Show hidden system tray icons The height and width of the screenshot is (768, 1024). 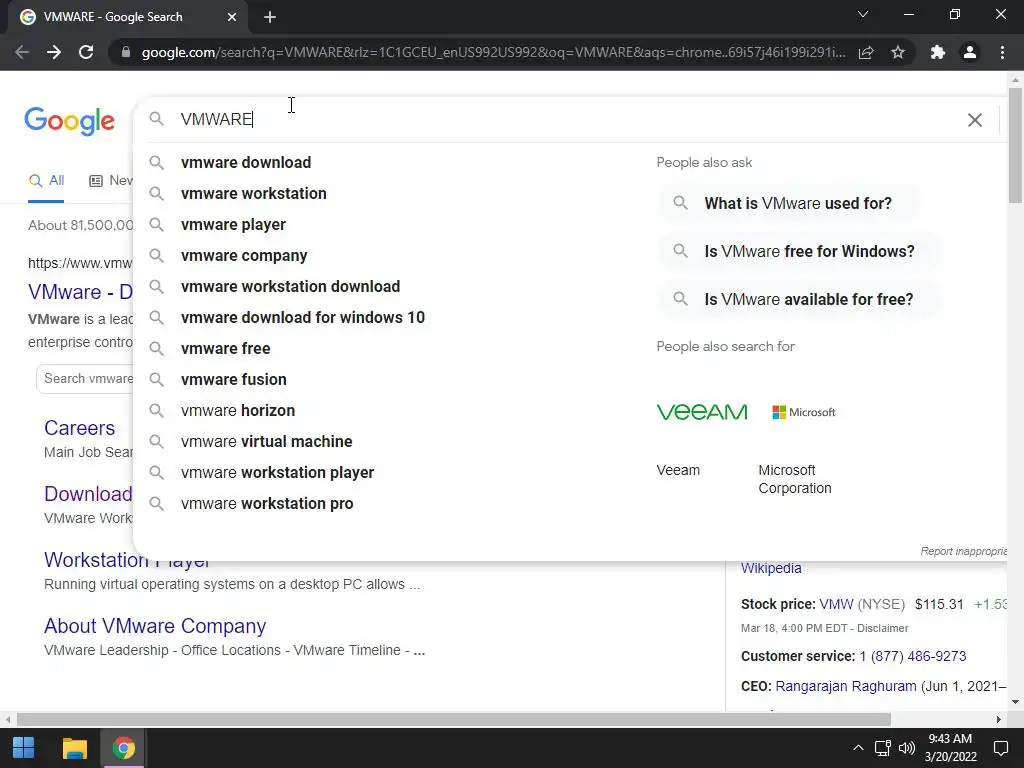858,748
